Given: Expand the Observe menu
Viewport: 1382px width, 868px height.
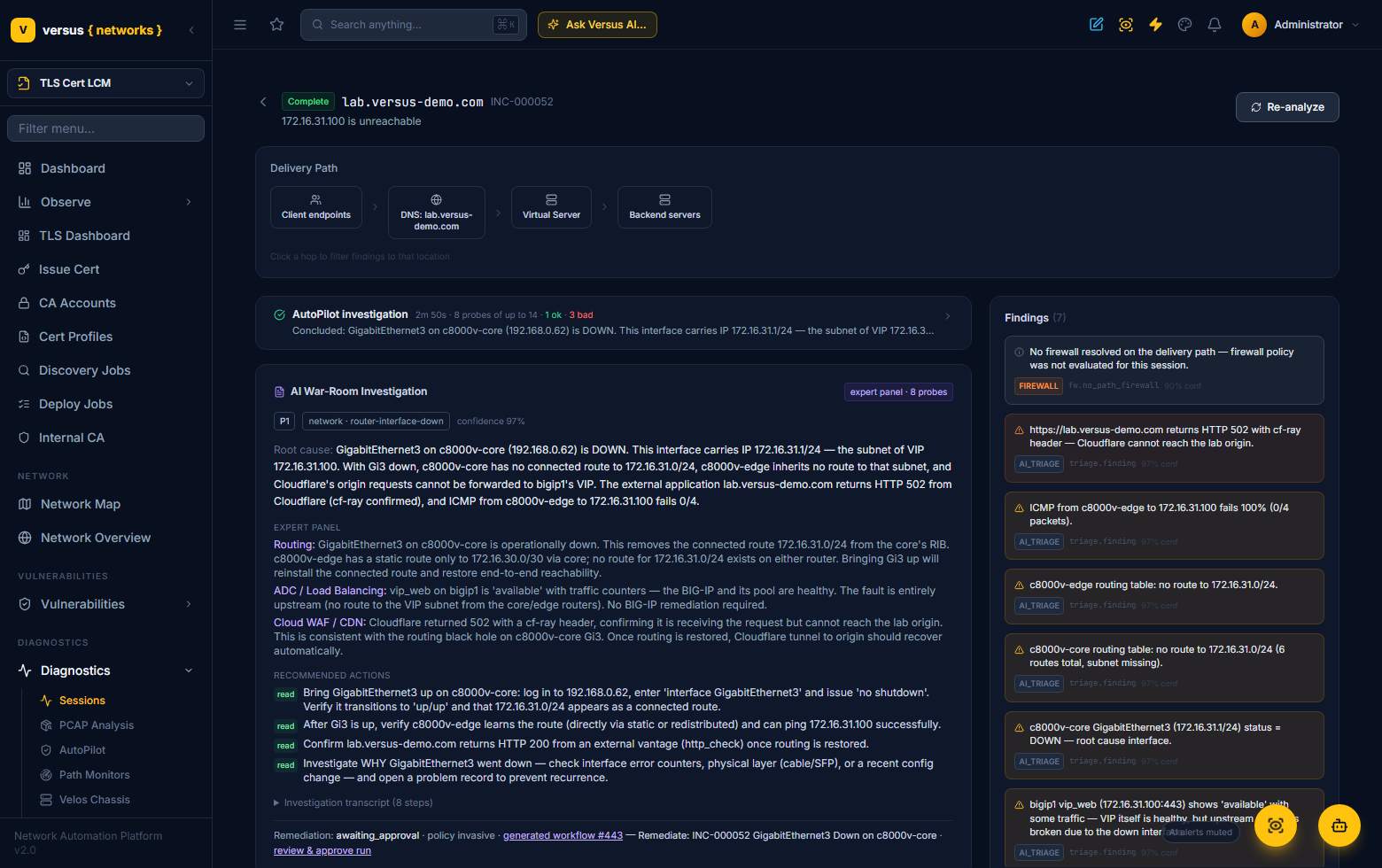Looking at the screenshot, I should [x=105, y=202].
